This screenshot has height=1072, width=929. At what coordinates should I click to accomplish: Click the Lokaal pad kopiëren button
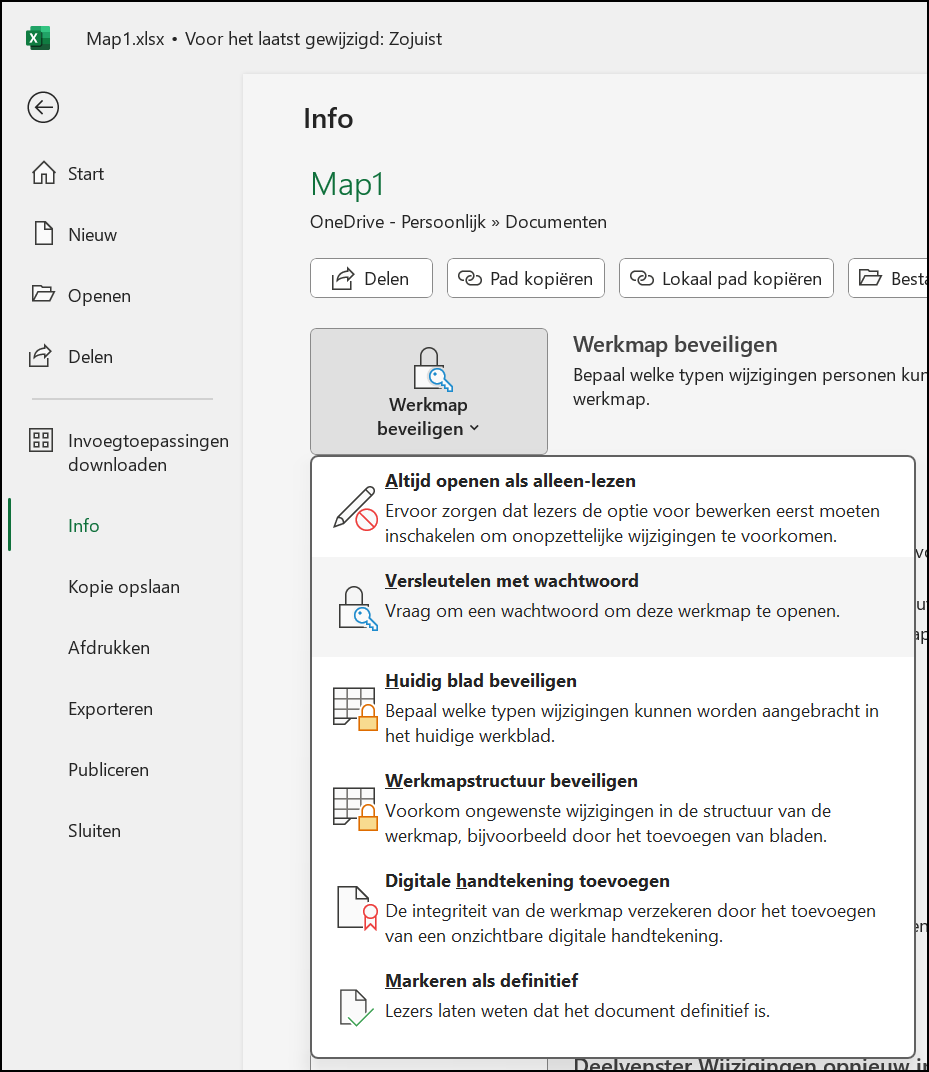[x=726, y=278]
